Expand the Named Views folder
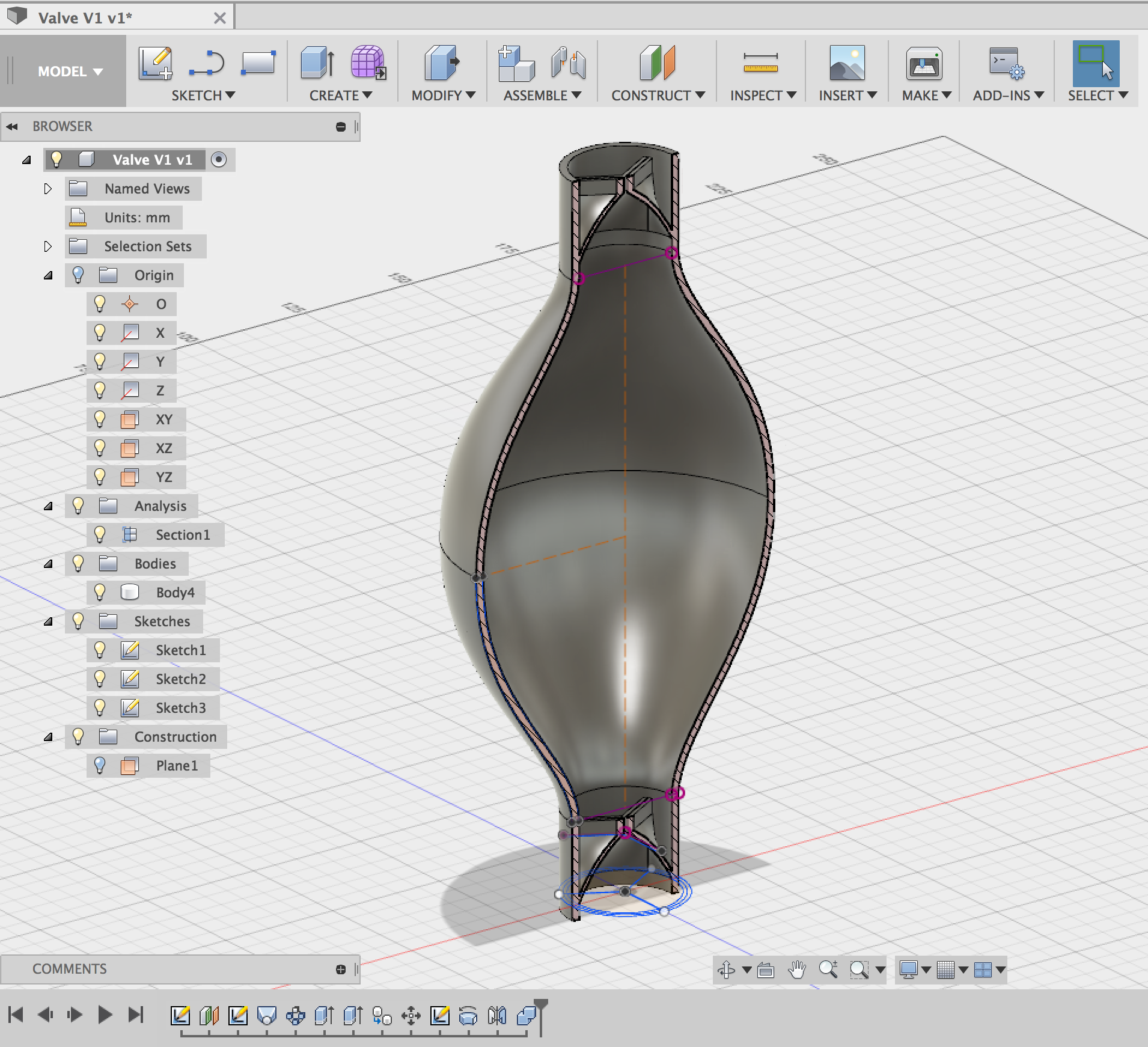The image size is (1148, 1047). pos(48,189)
